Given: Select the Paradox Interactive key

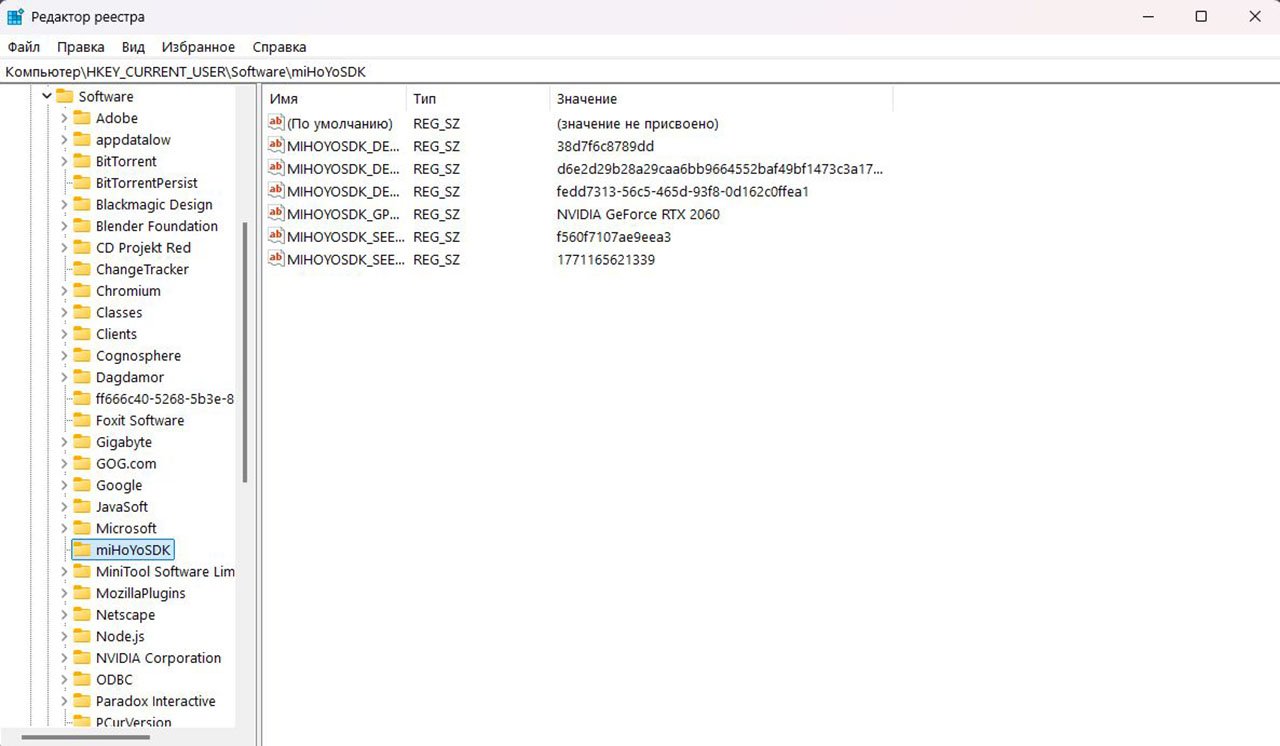Looking at the screenshot, I should coord(155,701).
